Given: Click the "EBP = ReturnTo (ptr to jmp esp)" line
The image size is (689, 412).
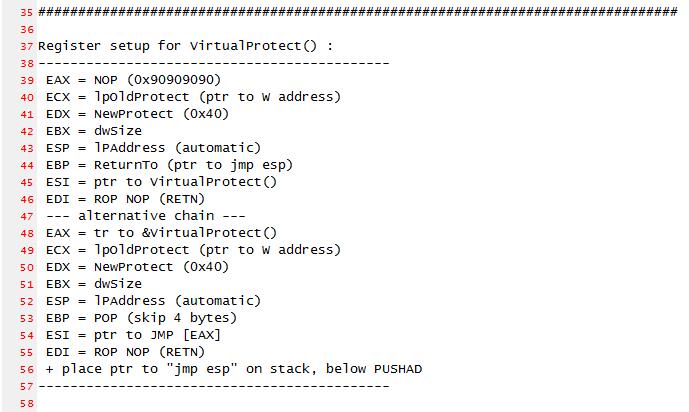Looking at the screenshot, I should pos(169,165).
